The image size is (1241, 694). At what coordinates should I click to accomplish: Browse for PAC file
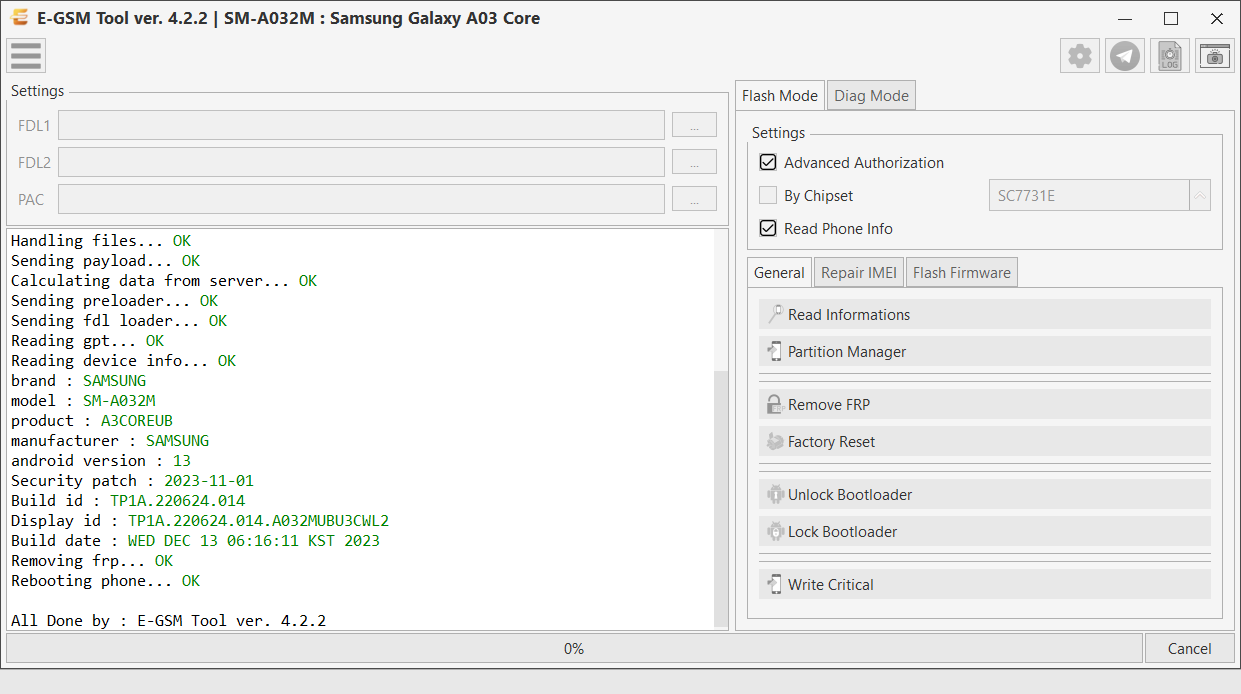point(694,199)
